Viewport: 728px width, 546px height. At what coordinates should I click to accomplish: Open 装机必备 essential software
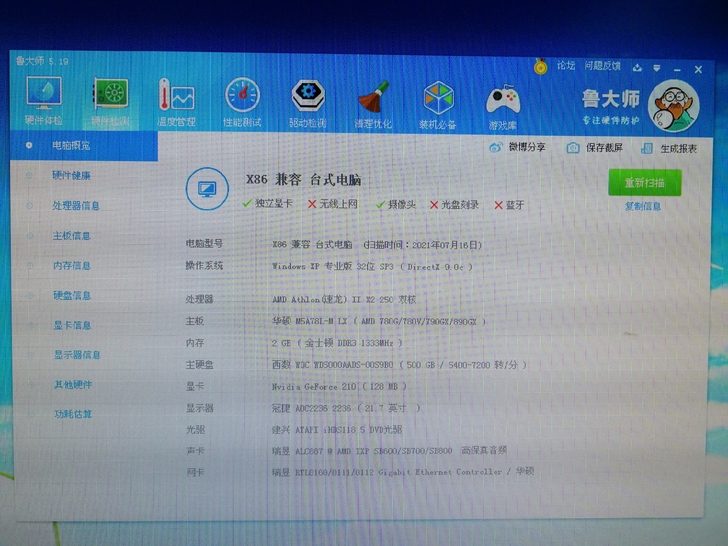[438, 105]
